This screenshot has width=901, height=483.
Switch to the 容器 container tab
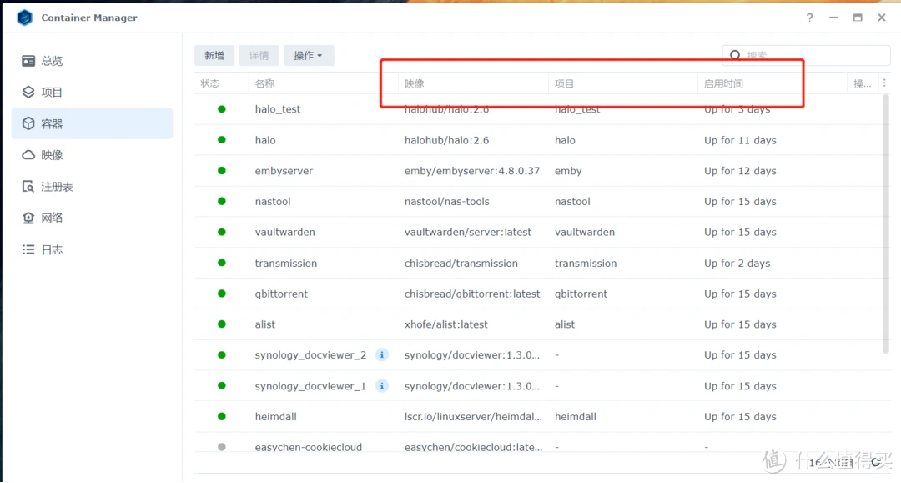52,124
